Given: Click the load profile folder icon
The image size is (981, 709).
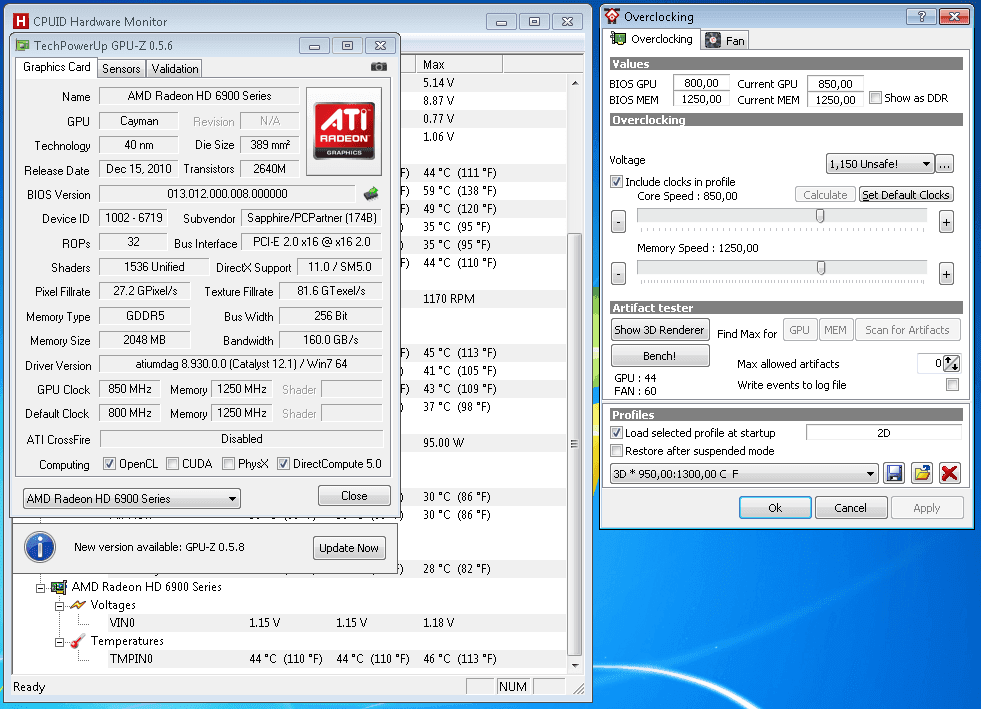Looking at the screenshot, I should click(x=922, y=473).
